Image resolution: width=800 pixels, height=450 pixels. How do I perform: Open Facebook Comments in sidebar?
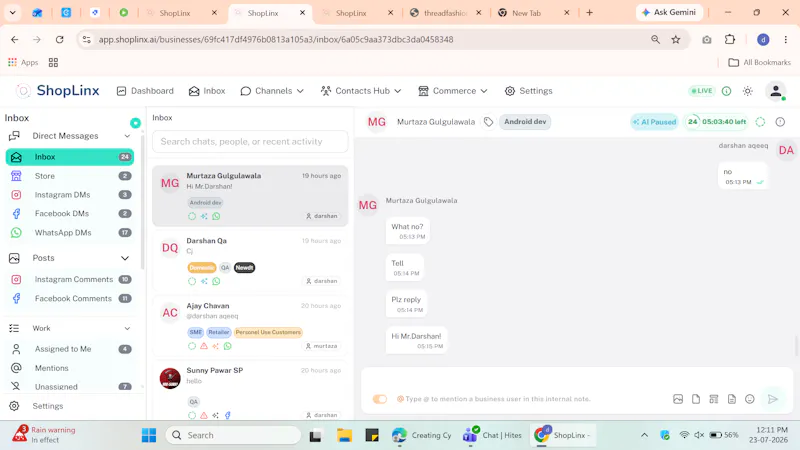[70, 298]
